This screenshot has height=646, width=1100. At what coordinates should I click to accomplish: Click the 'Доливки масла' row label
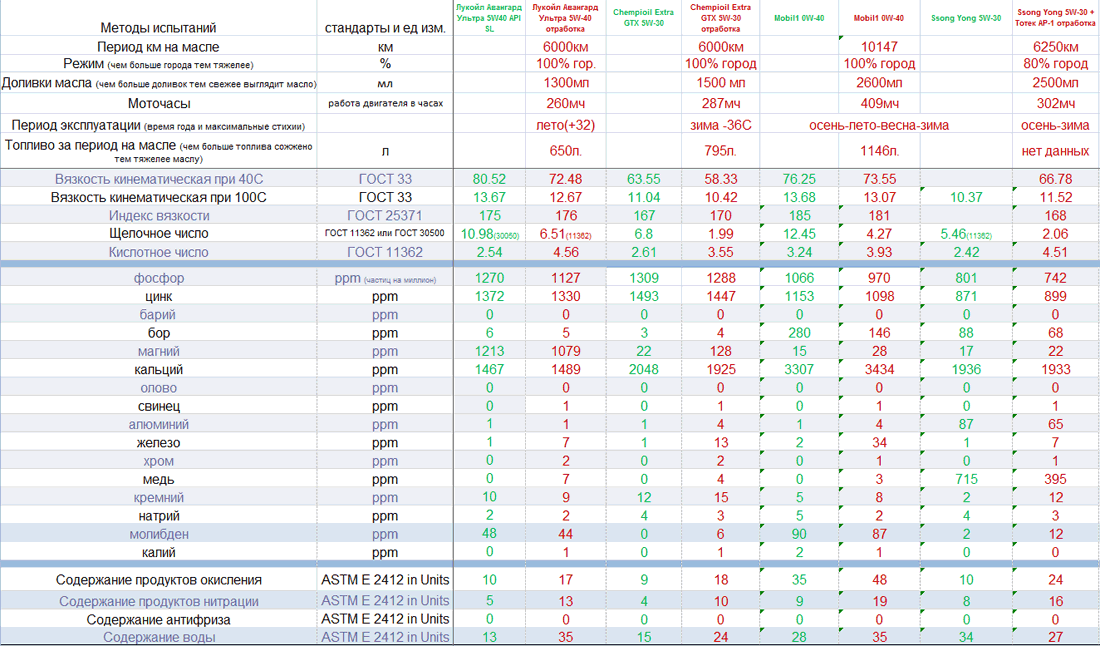(159, 83)
